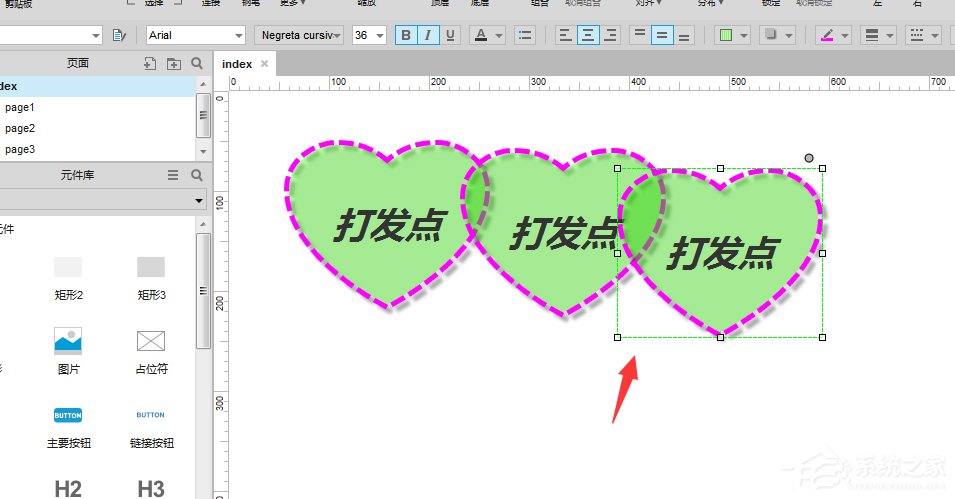
Task: Open the widget library options menu icon
Action: click(x=173, y=175)
